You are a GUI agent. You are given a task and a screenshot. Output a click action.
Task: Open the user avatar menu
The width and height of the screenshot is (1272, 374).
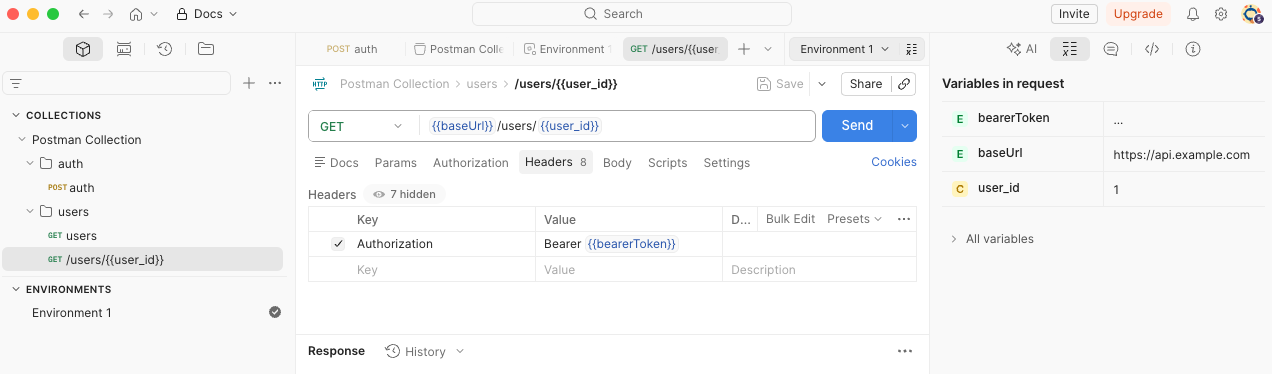[x=1251, y=14]
